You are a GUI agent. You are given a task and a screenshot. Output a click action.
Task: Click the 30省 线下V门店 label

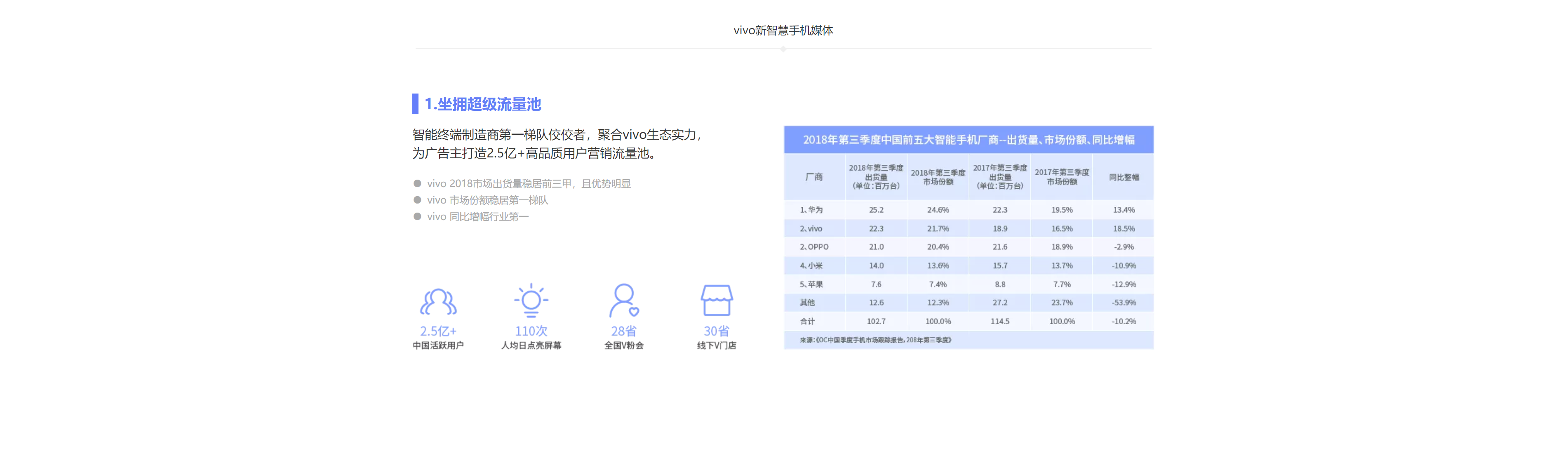[x=717, y=338]
